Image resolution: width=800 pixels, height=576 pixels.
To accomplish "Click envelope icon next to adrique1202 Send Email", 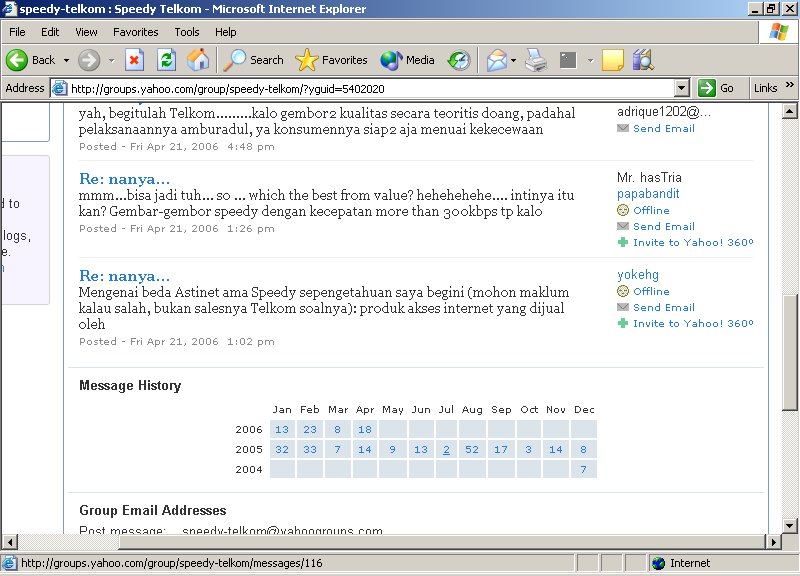I will pyautogui.click(x=623, y=128).
